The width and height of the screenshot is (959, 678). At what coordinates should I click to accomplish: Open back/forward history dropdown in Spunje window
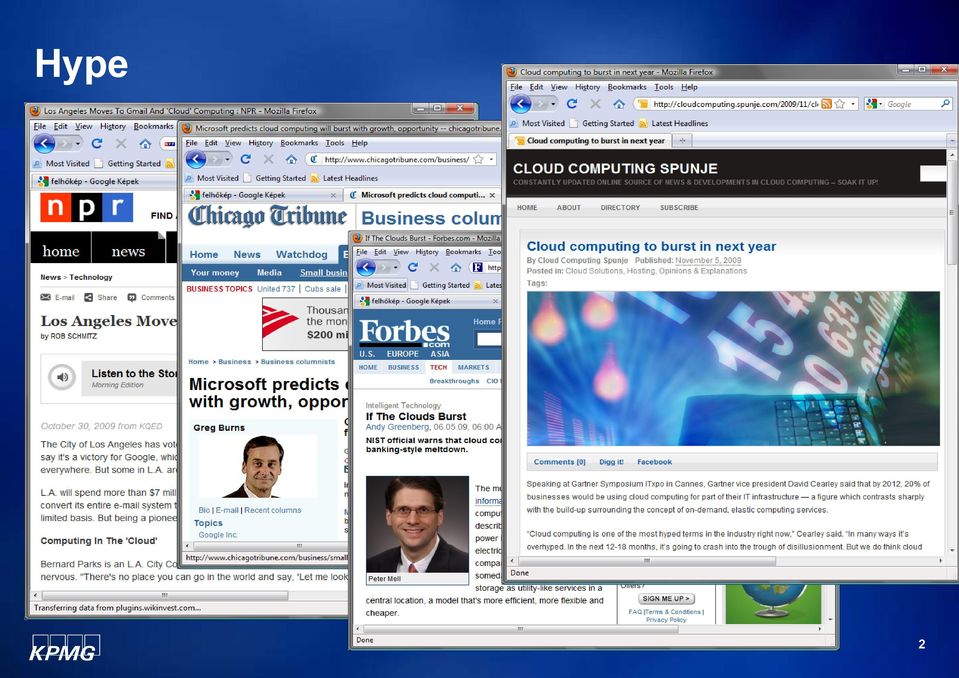(x=554, y=104)
